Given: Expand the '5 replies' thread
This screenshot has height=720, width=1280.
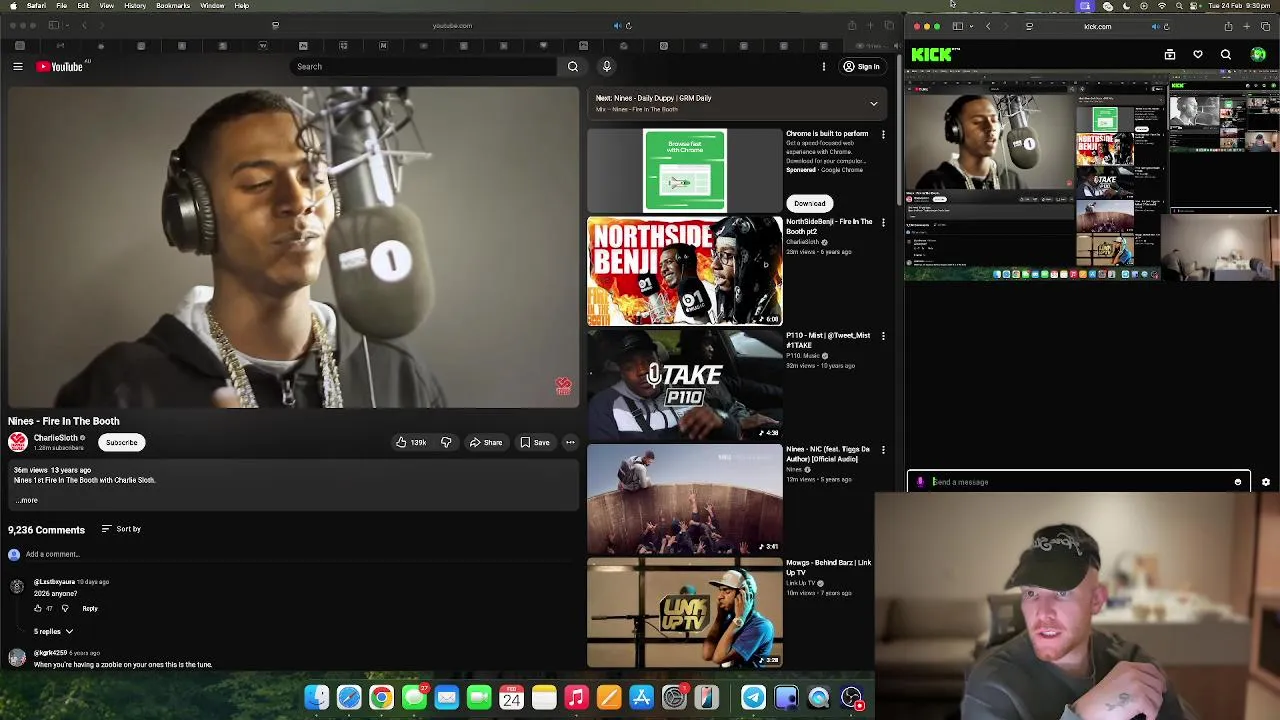Looking at the screenshot, I should point(53,632).
